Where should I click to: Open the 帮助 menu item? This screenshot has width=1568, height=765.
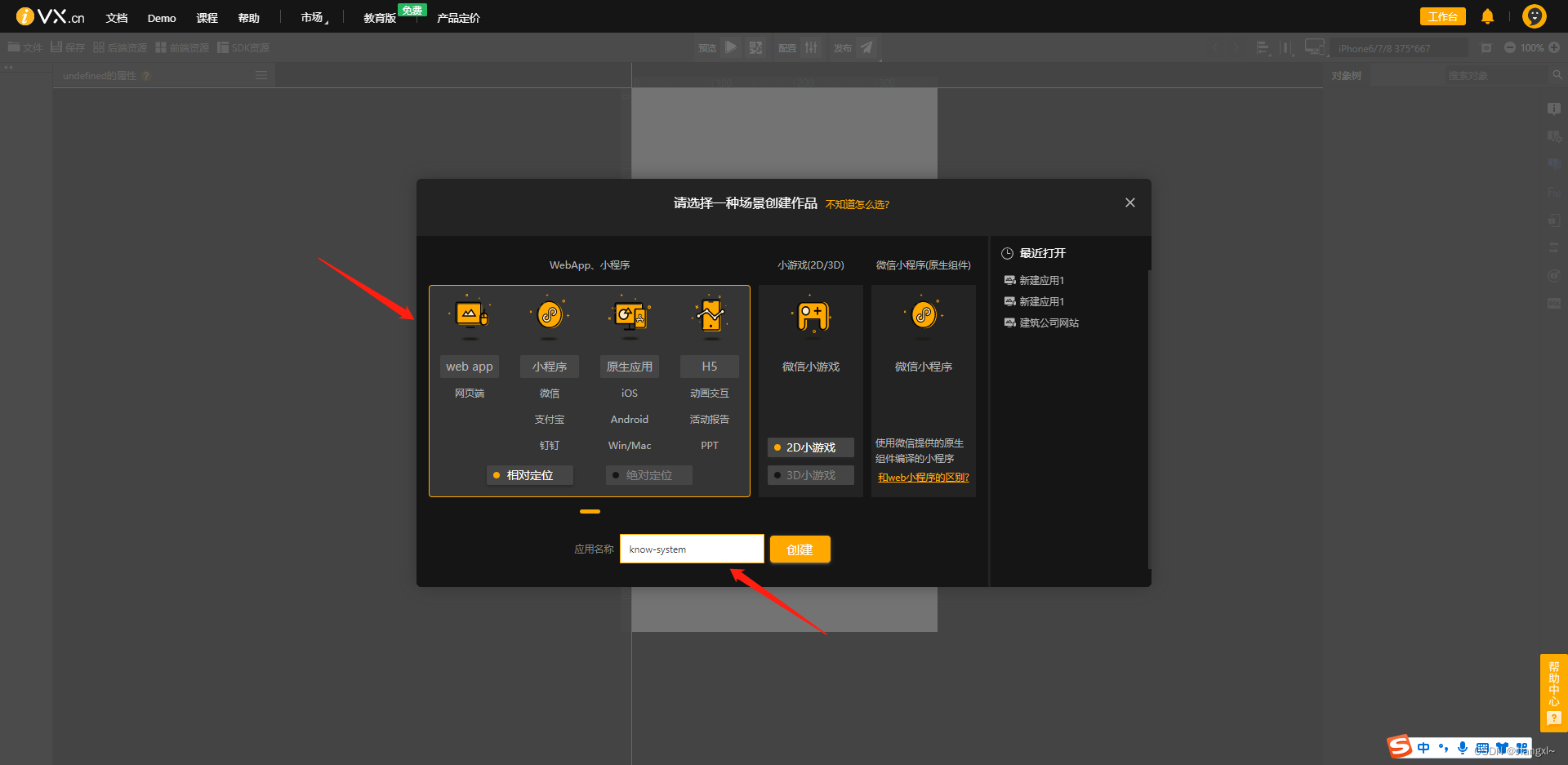pyautogui.click(x=249, y=18)
